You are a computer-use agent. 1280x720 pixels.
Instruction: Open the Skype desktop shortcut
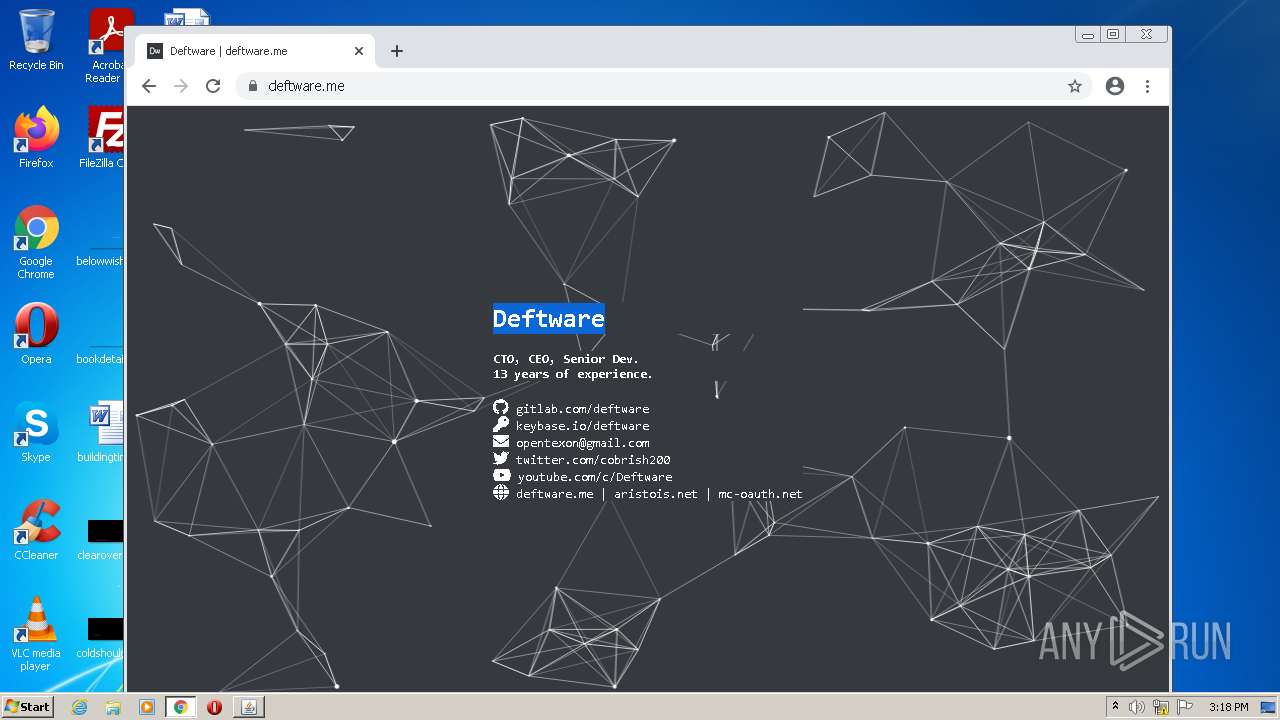pos(36,432)
